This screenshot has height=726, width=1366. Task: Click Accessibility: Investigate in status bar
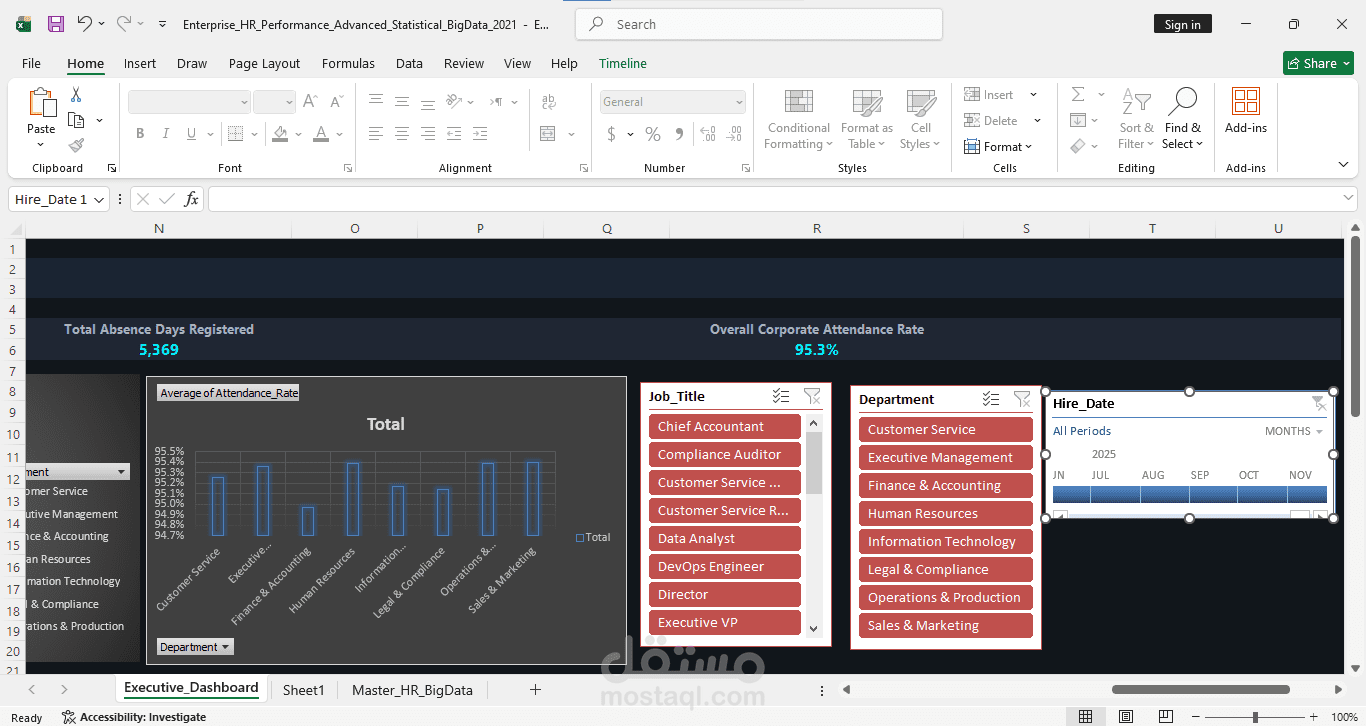pyautogui.click(x=134, y=717)
